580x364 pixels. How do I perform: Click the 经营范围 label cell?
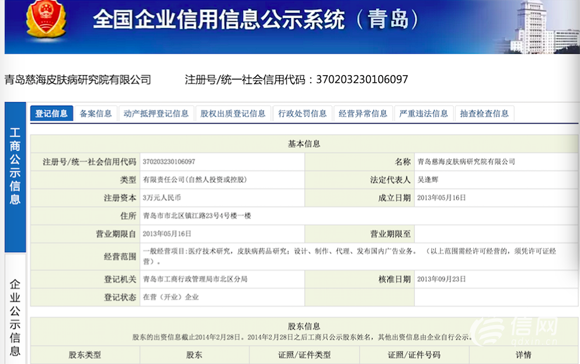[x=85, y=256]
